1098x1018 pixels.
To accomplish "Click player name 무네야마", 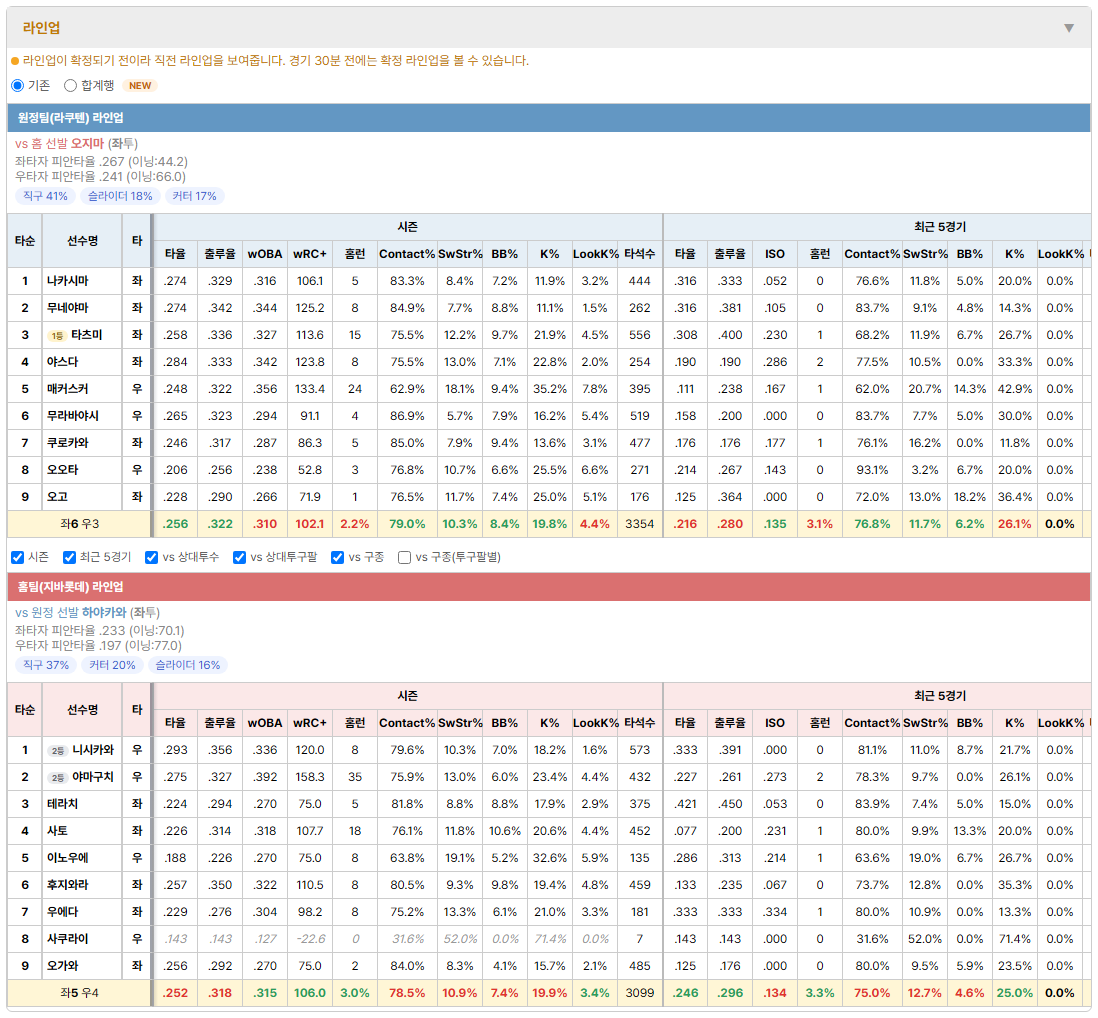I will pos(68,308).
